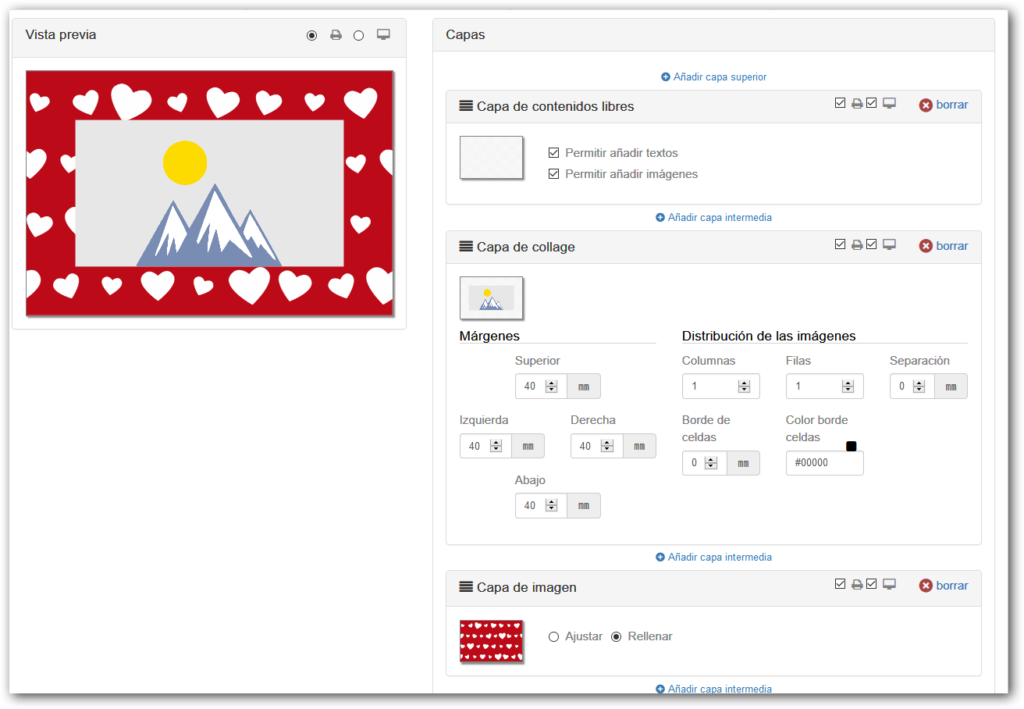Click the Borde de celdas stepper arrows
The image size is (1024, 709).
coord(711,463)
